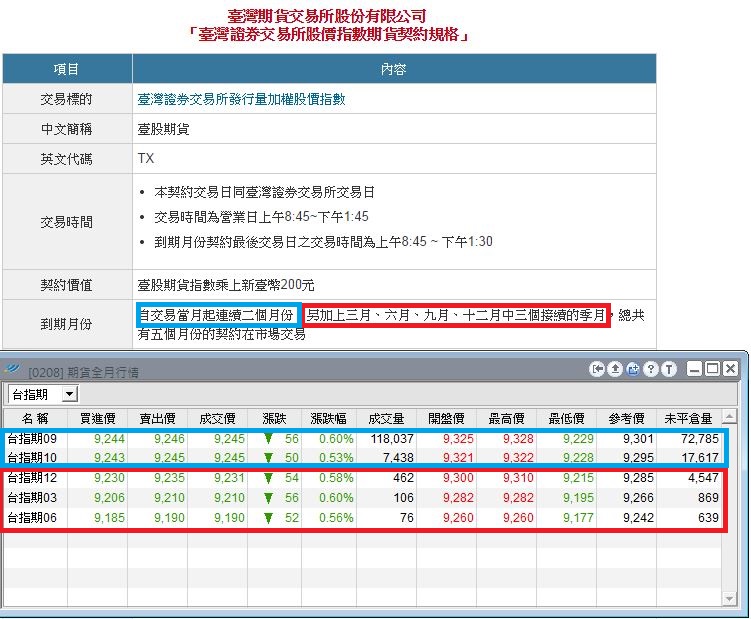Click the T font icon in the title bar
This screenshot has height=619, width=751.
669,369
